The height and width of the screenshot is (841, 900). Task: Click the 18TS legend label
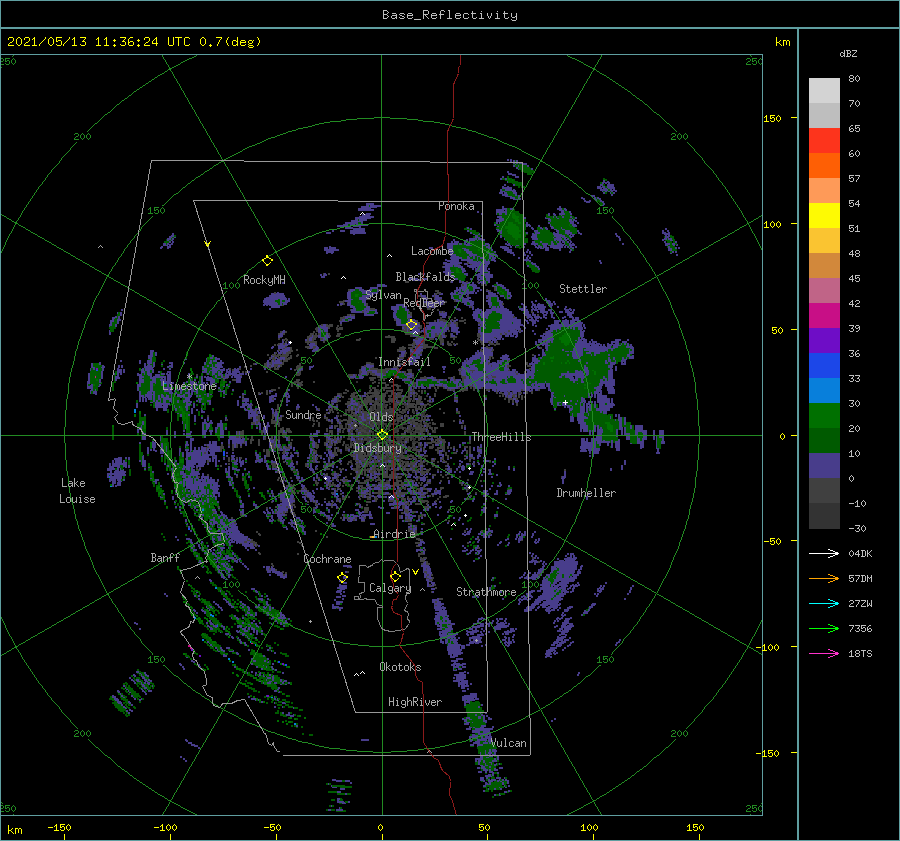click(860, 653)
